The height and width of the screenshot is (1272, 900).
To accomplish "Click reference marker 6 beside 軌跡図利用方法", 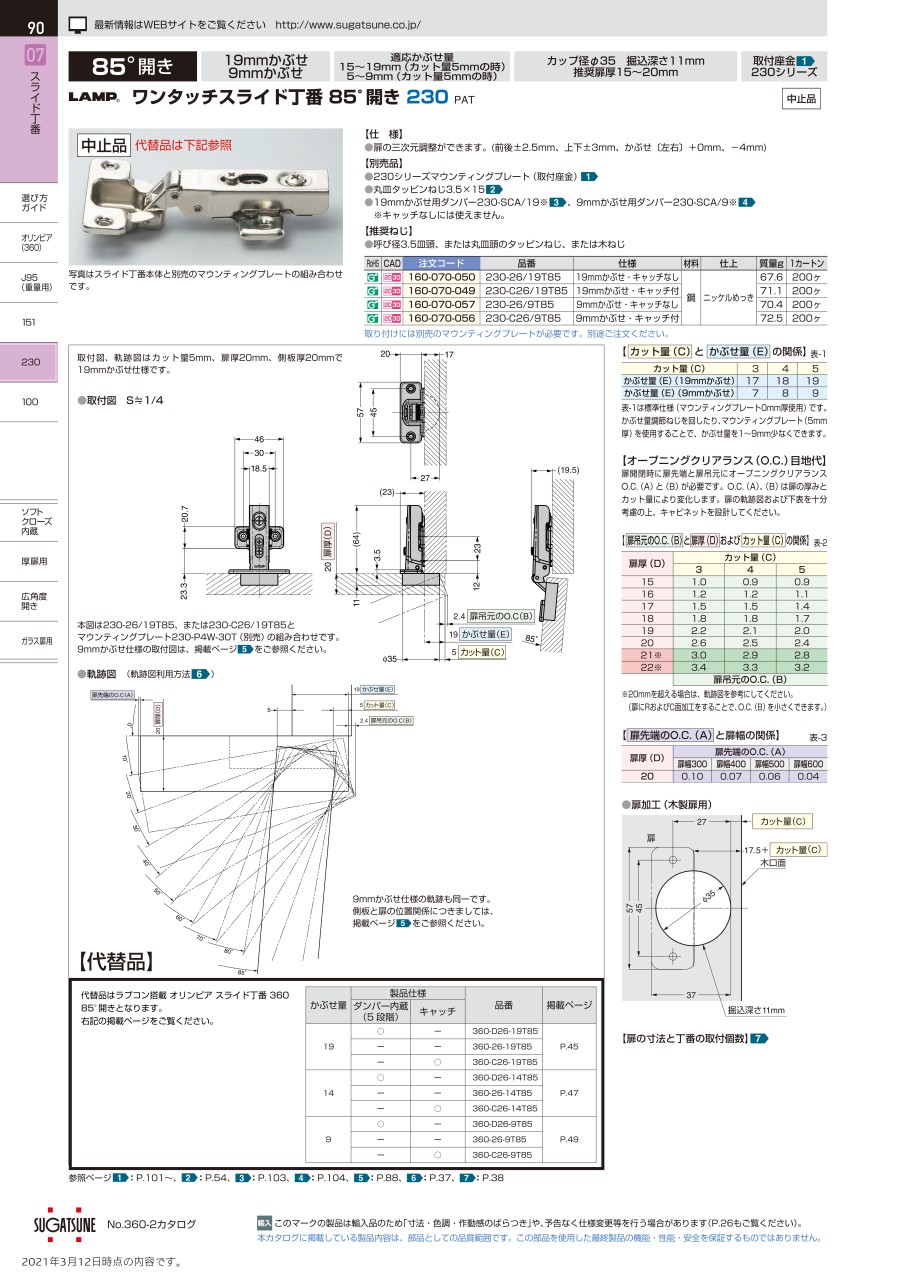I will pyautogui.click(x=201, y=674).
